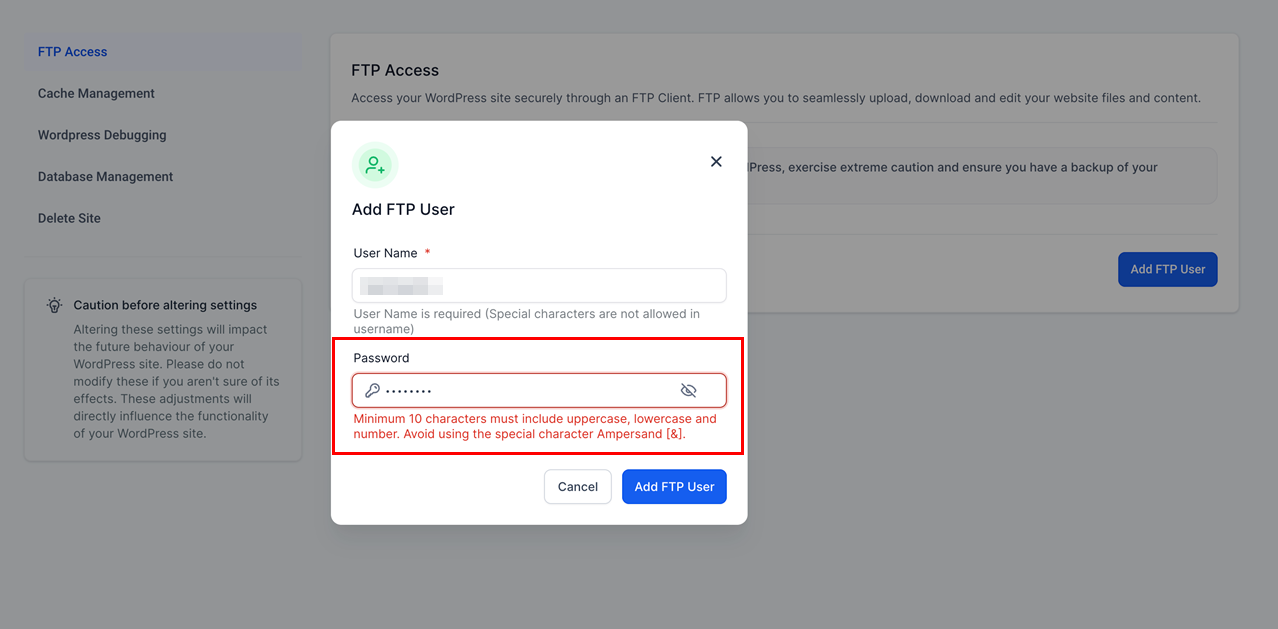The height and width of the screenshot is (629, 1278).
Task: Click the password requirements error message
Action: pos(535,426)
